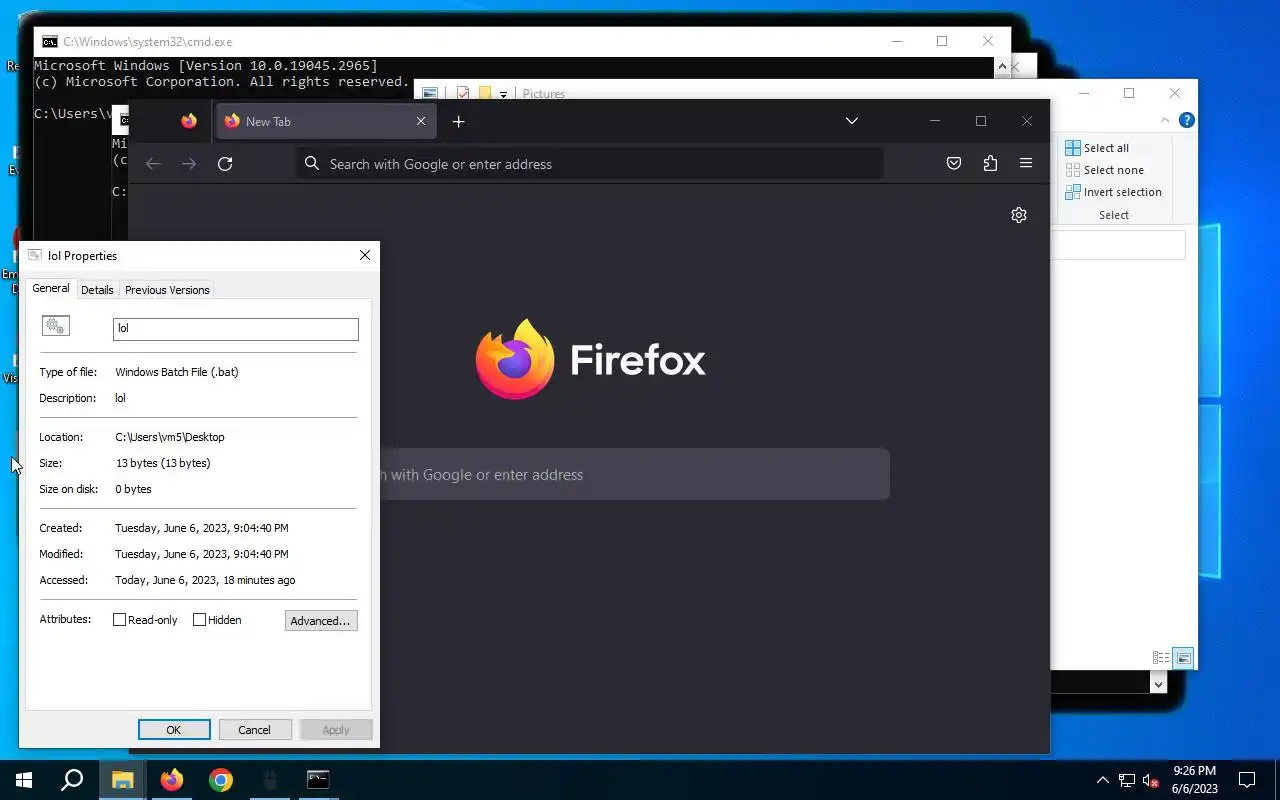Switch to the Details tab
1280x800 pixels.
coord(97,290)
